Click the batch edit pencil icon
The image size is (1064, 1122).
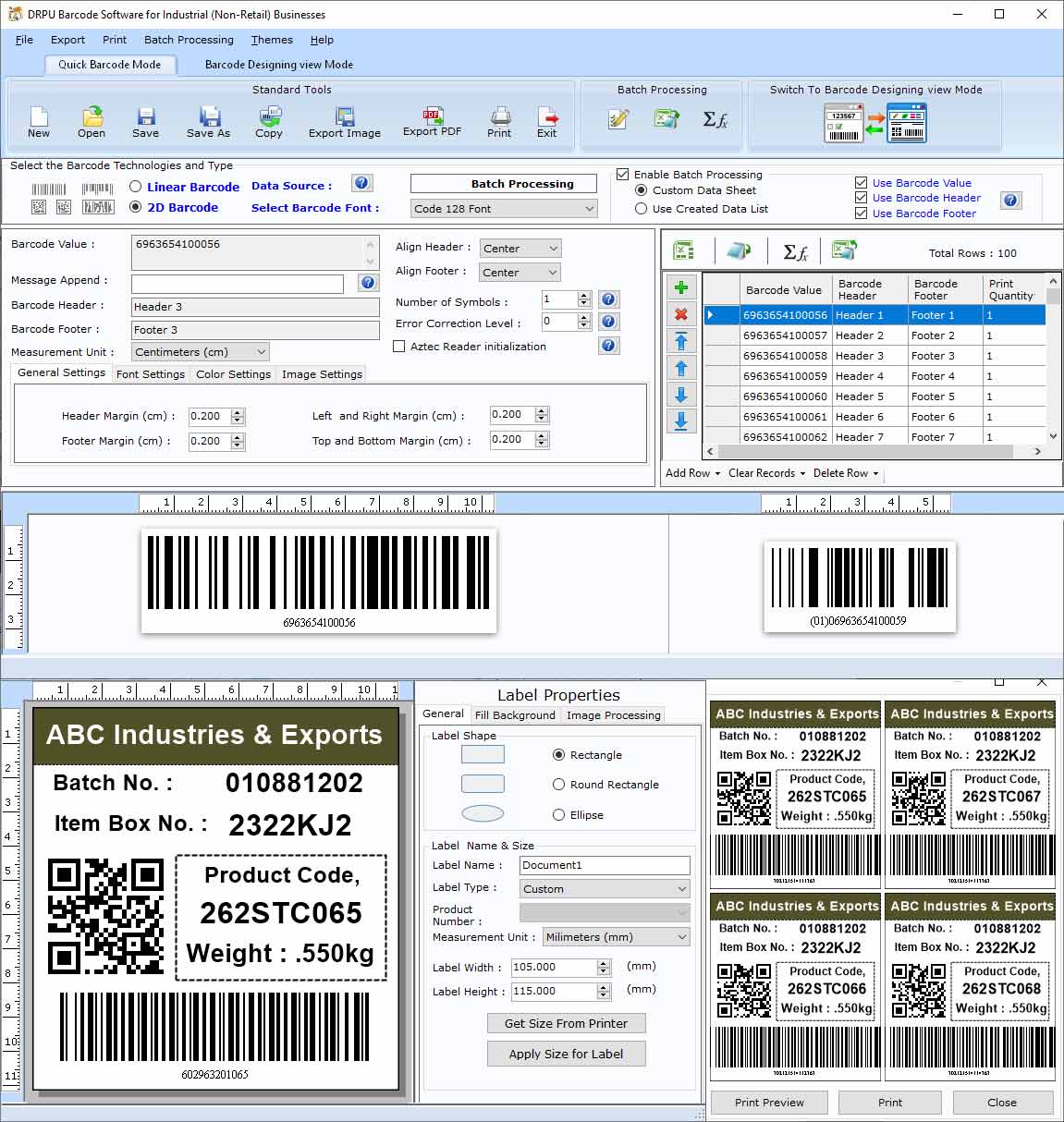618,118
